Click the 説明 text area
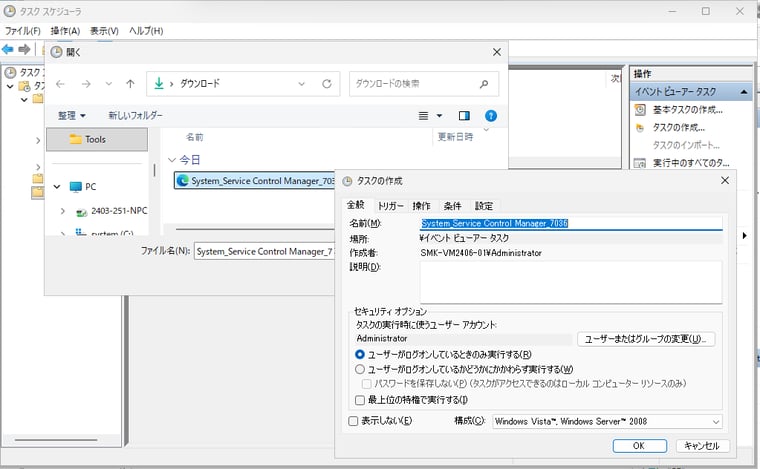 click(571, 282)
